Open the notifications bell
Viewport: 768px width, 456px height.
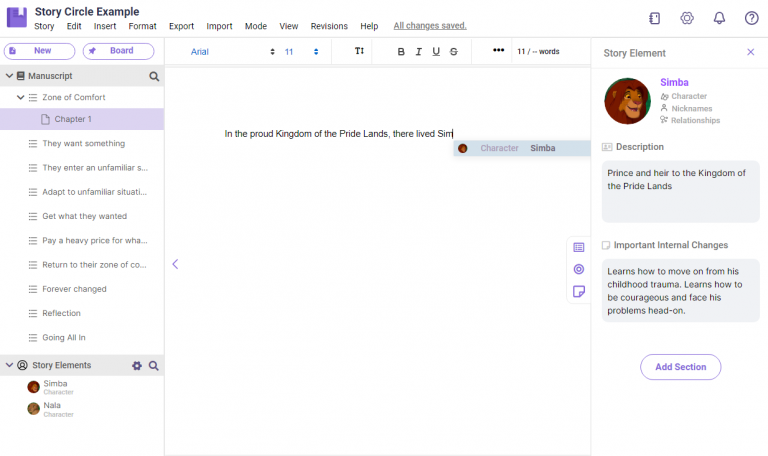[x=719, y=19]
